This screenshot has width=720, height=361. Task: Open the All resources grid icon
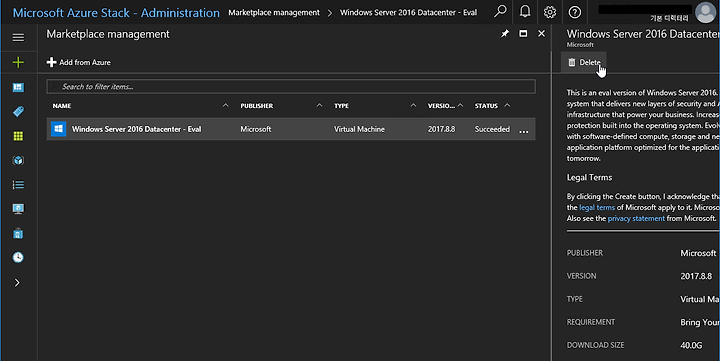pos(18,136)
